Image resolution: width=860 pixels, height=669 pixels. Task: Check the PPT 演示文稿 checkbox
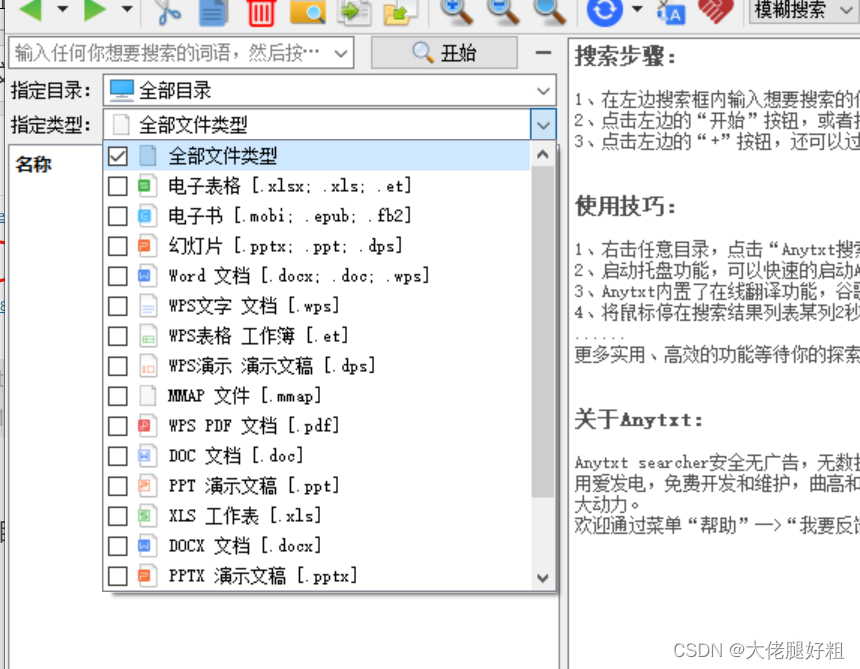(x=118, y=486)
